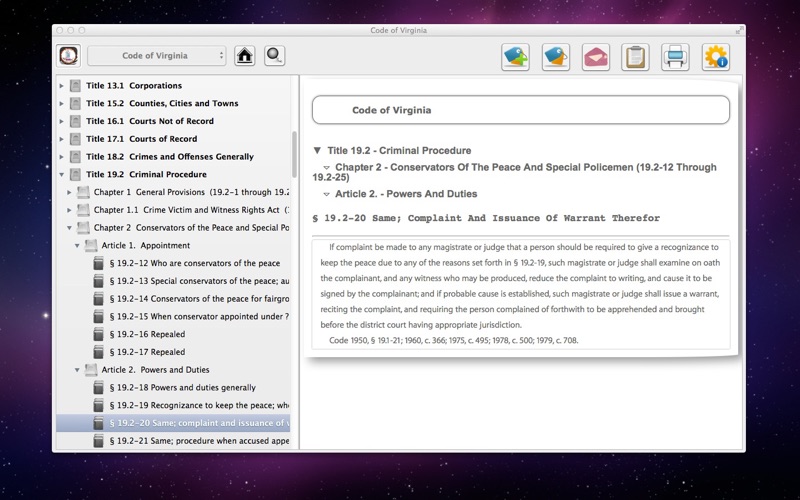
Task: Collapse Article 2. Powers and Duties in sidebar
Action: pos(77,370)
